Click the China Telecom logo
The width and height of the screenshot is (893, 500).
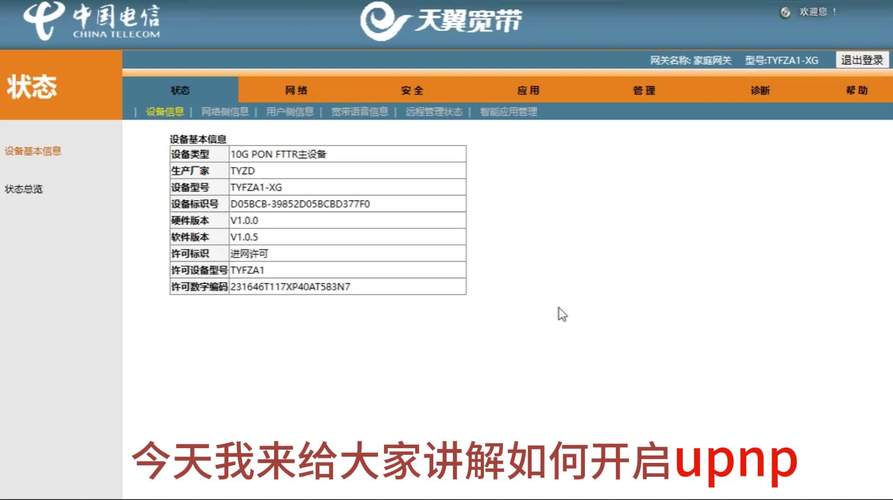coord(92,20)
